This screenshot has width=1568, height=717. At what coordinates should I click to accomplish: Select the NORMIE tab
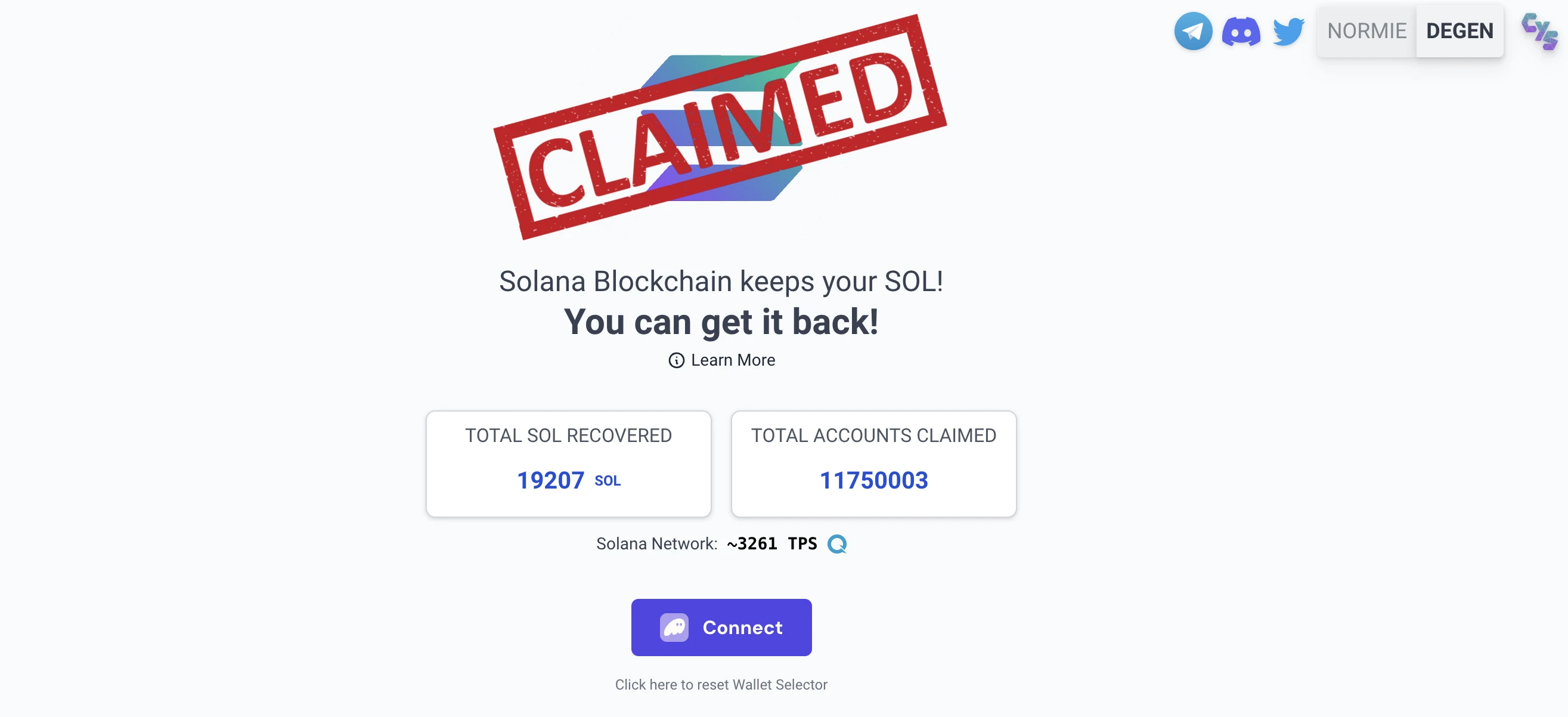pos(1365,31)
